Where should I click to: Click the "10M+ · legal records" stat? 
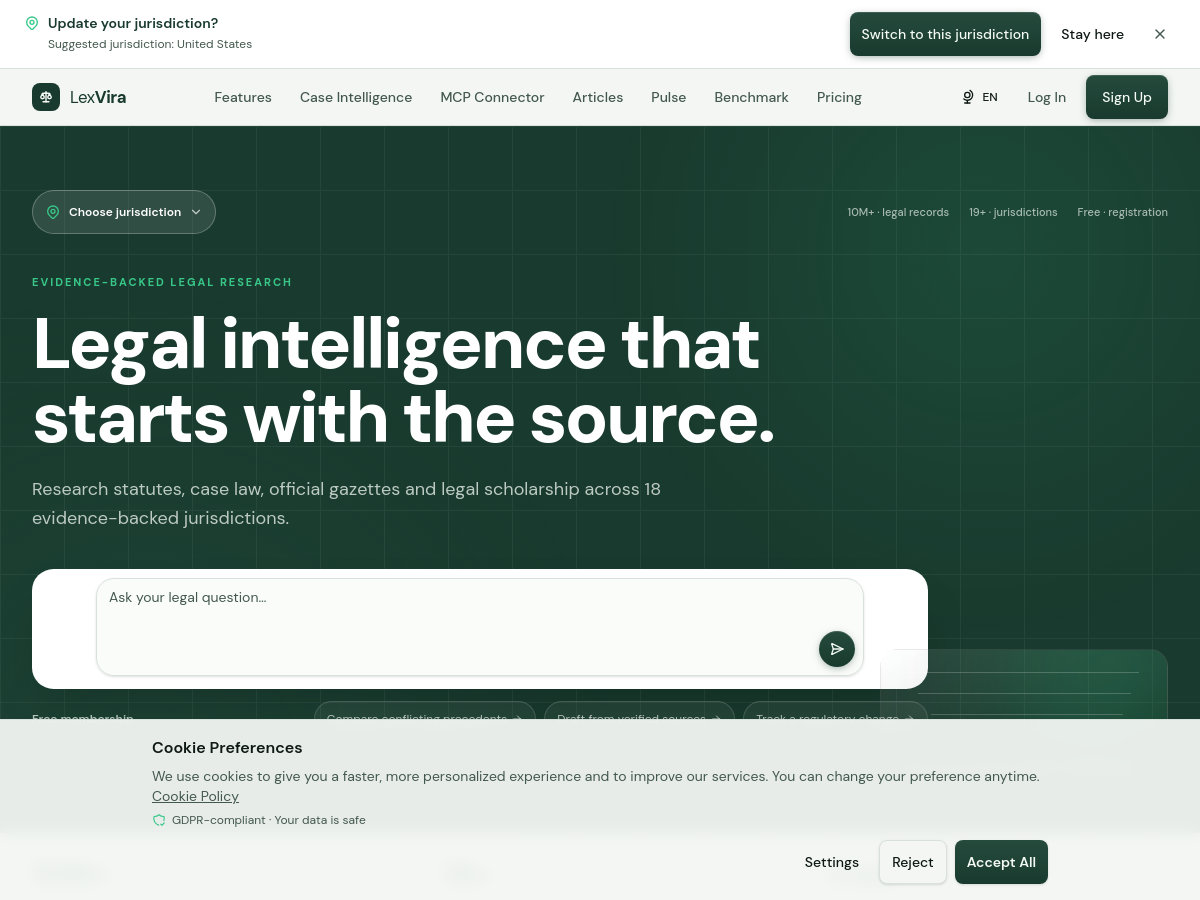(x=898, y=212)
